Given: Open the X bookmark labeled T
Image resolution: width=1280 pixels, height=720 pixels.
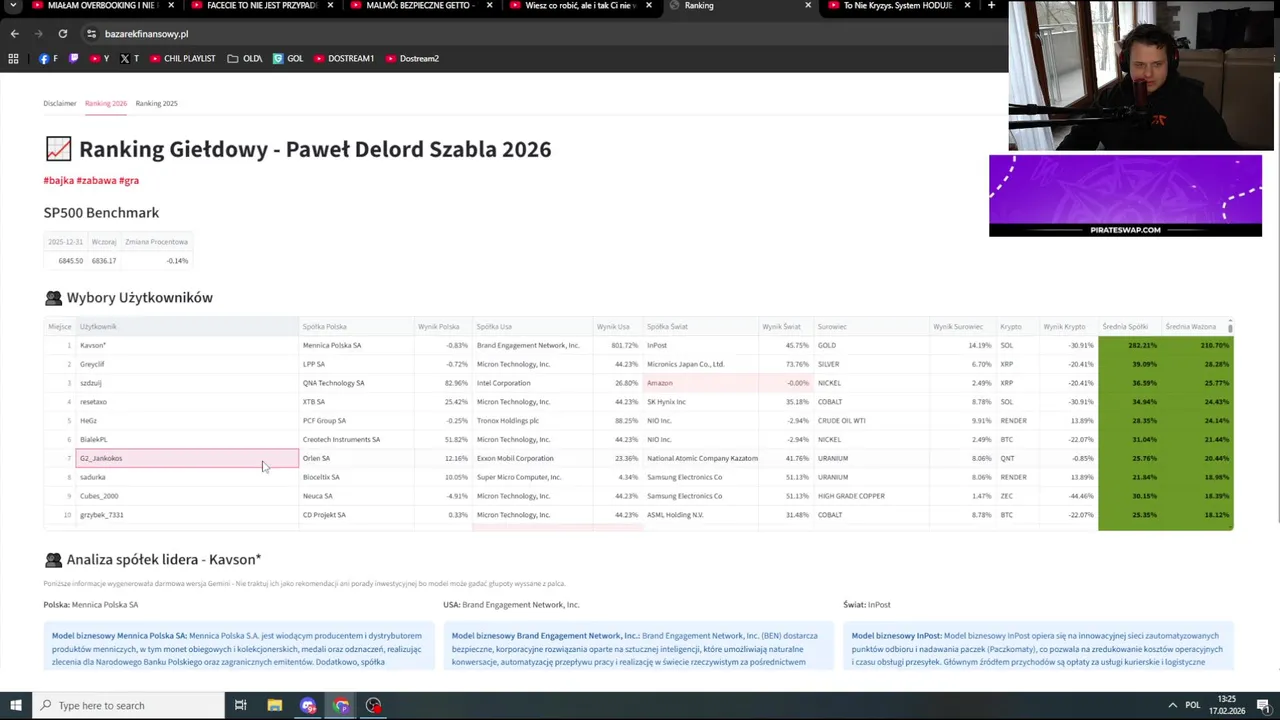Looking at the screenshot, I should click(129, 58).
